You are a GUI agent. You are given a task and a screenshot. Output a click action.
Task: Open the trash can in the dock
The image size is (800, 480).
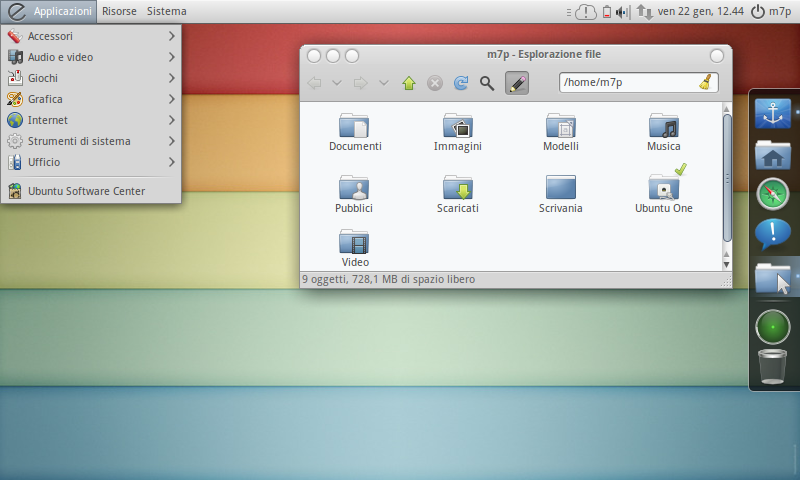(x=773, y=366)
